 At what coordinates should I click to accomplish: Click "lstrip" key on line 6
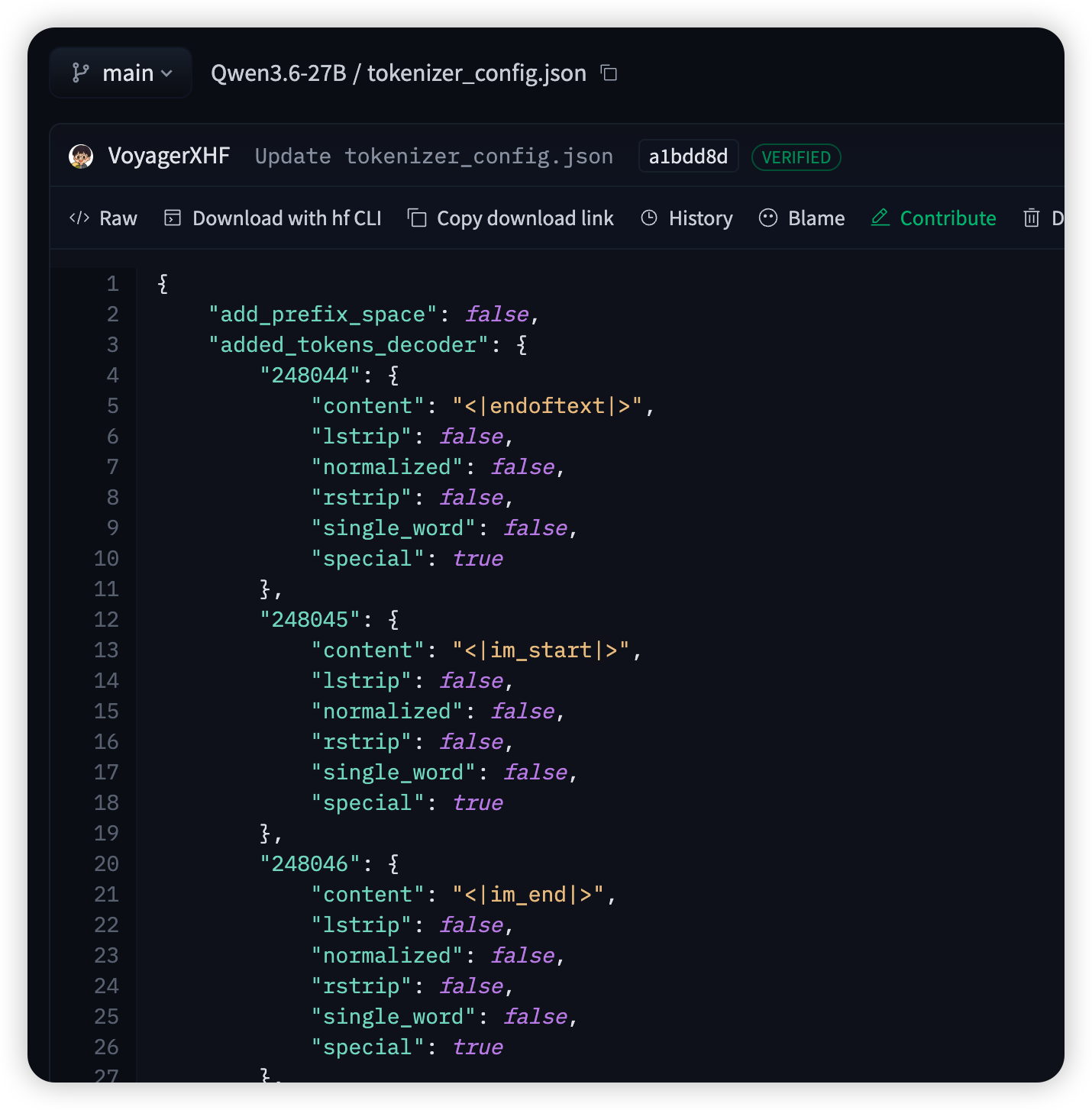pos(361,437)
